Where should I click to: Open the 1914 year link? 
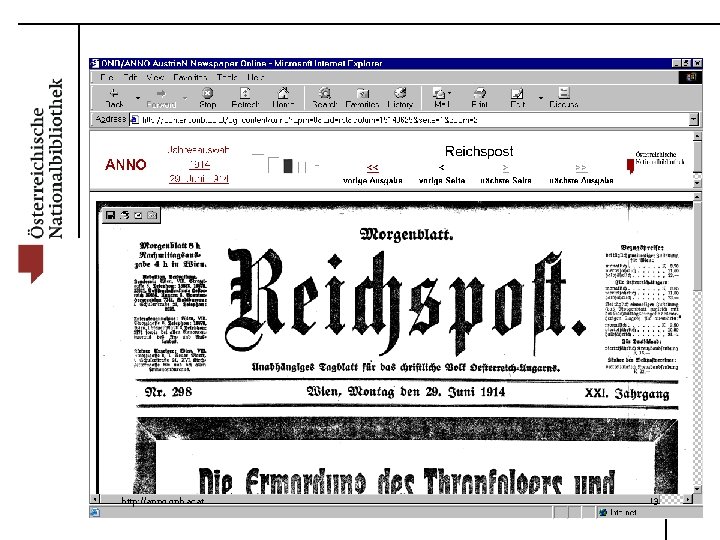pos(199,164)
